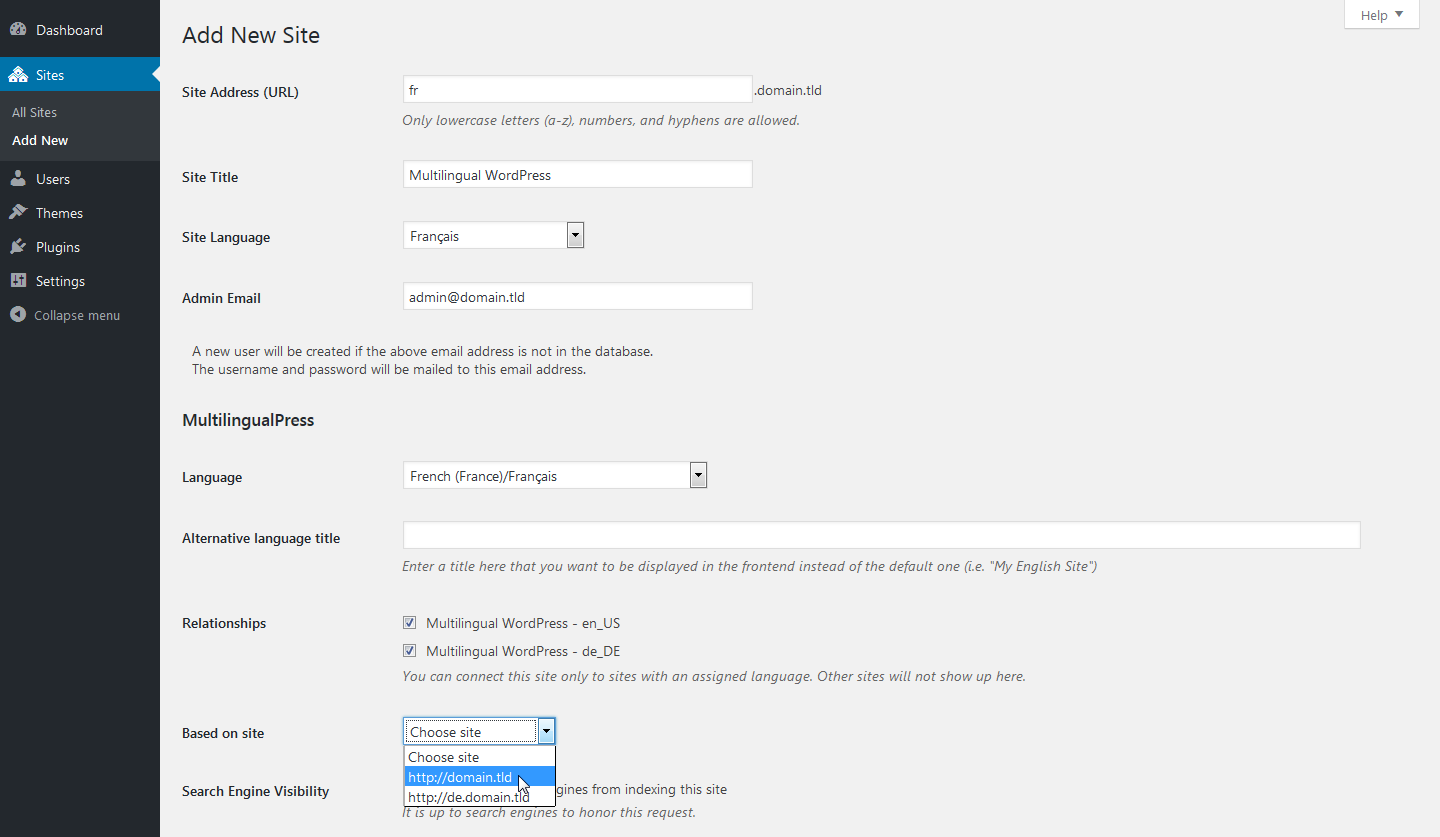Expand the Help panel

(x=1380, y=14)
